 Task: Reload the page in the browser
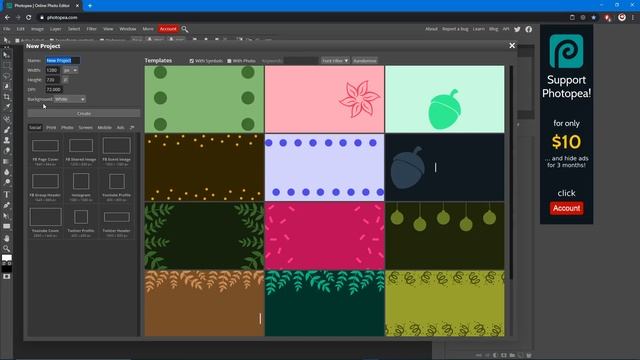(x=29, y=18)
